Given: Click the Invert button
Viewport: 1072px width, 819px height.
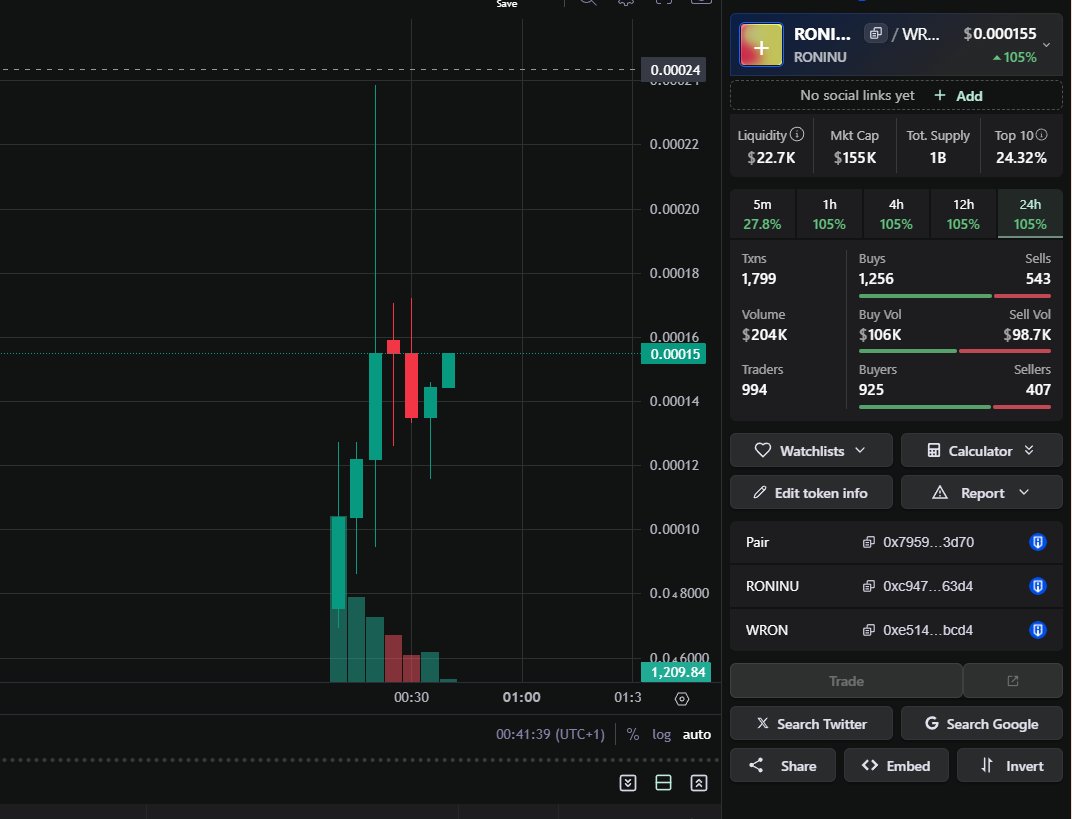Looking at the screenshot, I should [1010, 766].
